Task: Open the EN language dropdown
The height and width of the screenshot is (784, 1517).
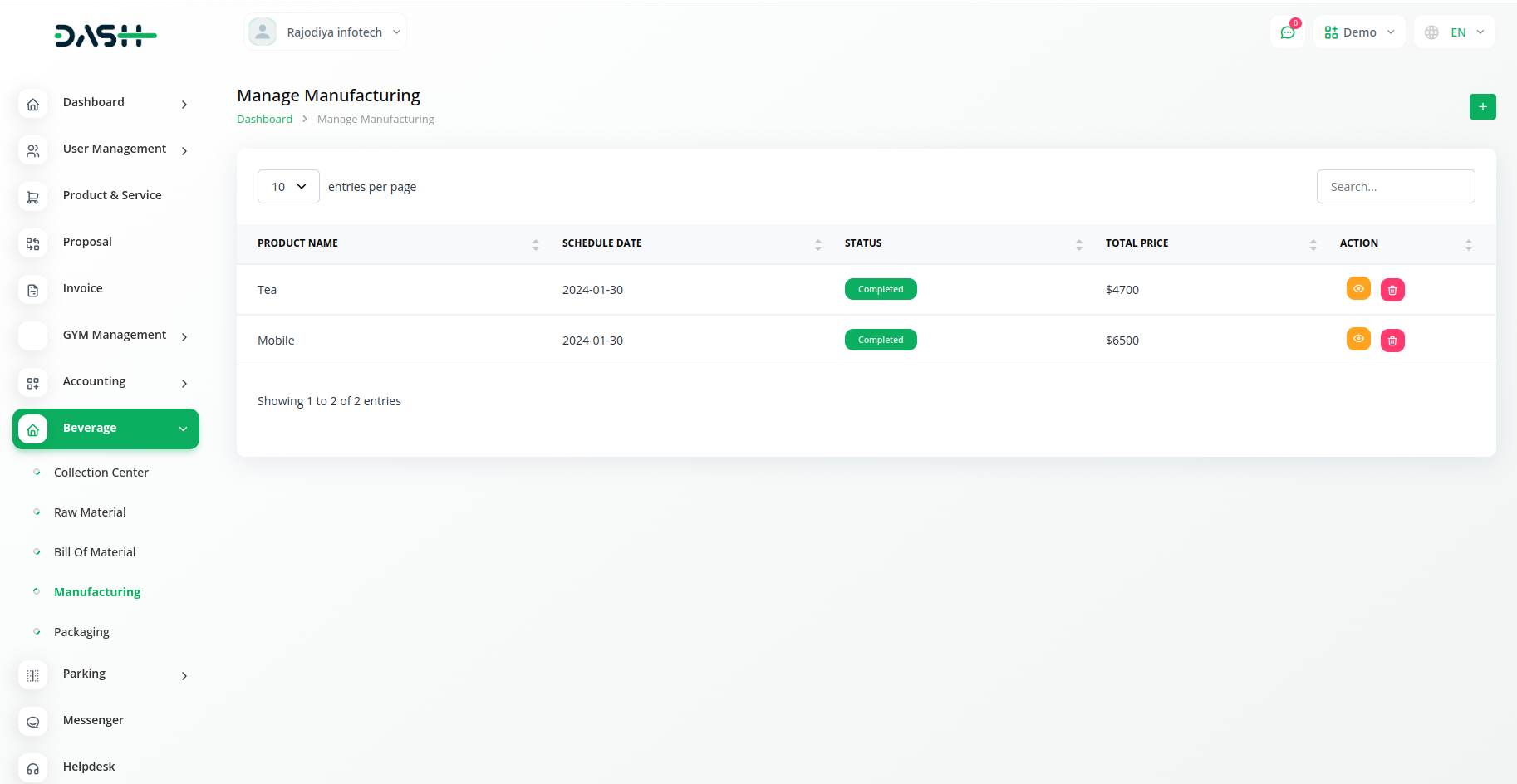Action: point(1454,32)
